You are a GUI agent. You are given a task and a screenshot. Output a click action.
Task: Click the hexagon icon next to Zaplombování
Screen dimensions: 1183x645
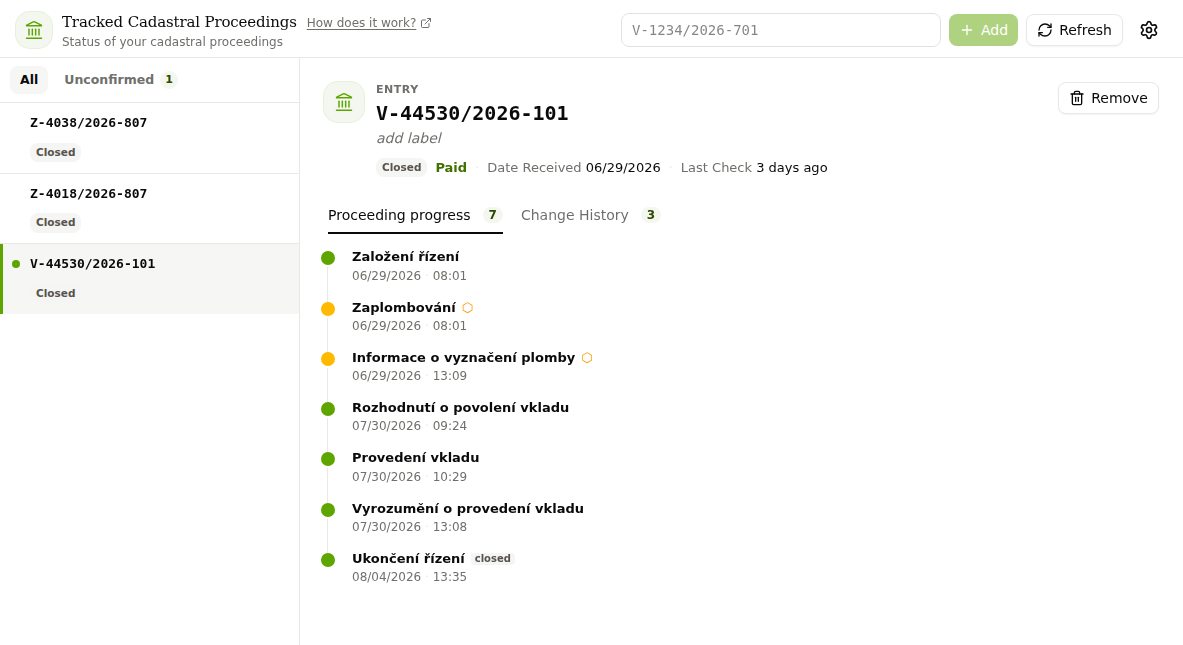(x=468, y=308)
